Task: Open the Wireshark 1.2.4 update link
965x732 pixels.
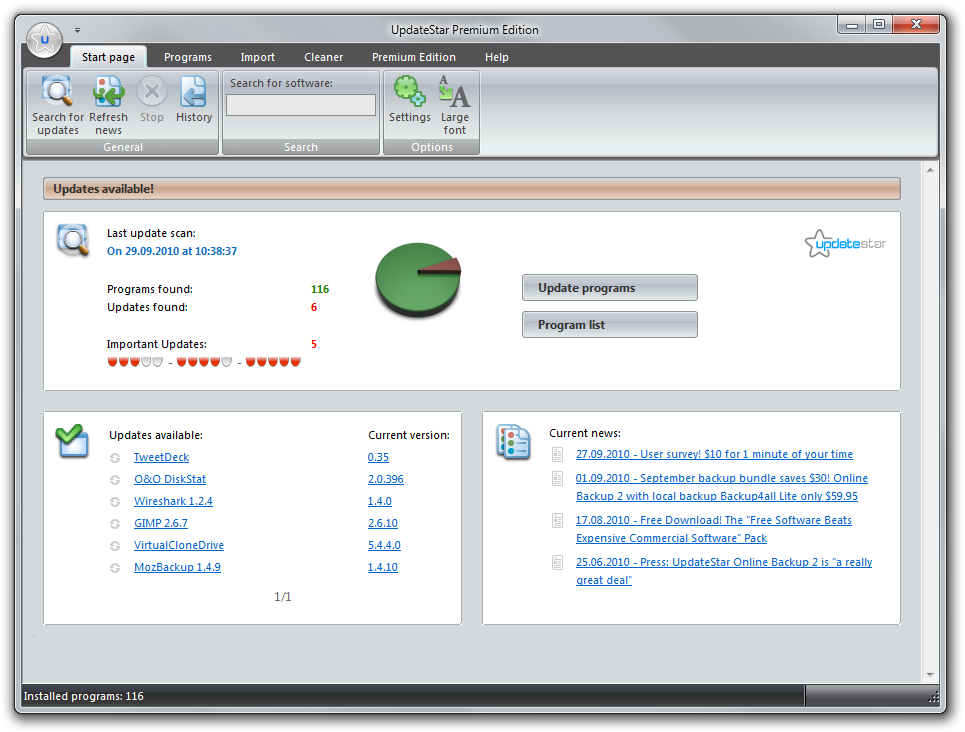Action: (173, 502)
